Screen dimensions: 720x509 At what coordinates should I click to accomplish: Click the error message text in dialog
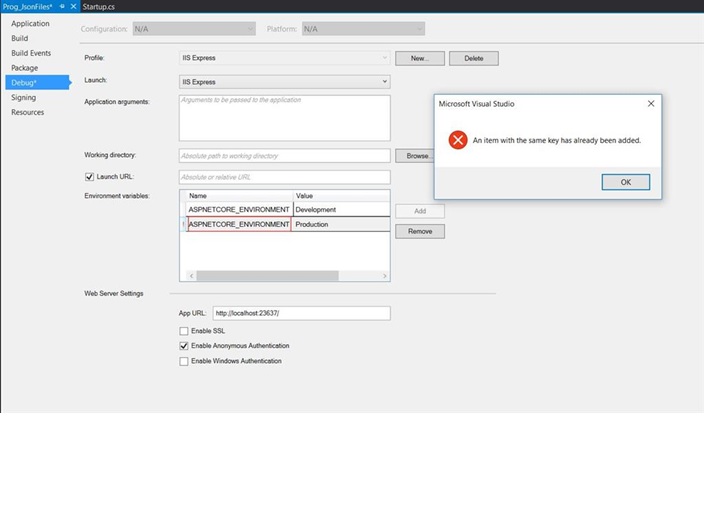coord(557,140)
